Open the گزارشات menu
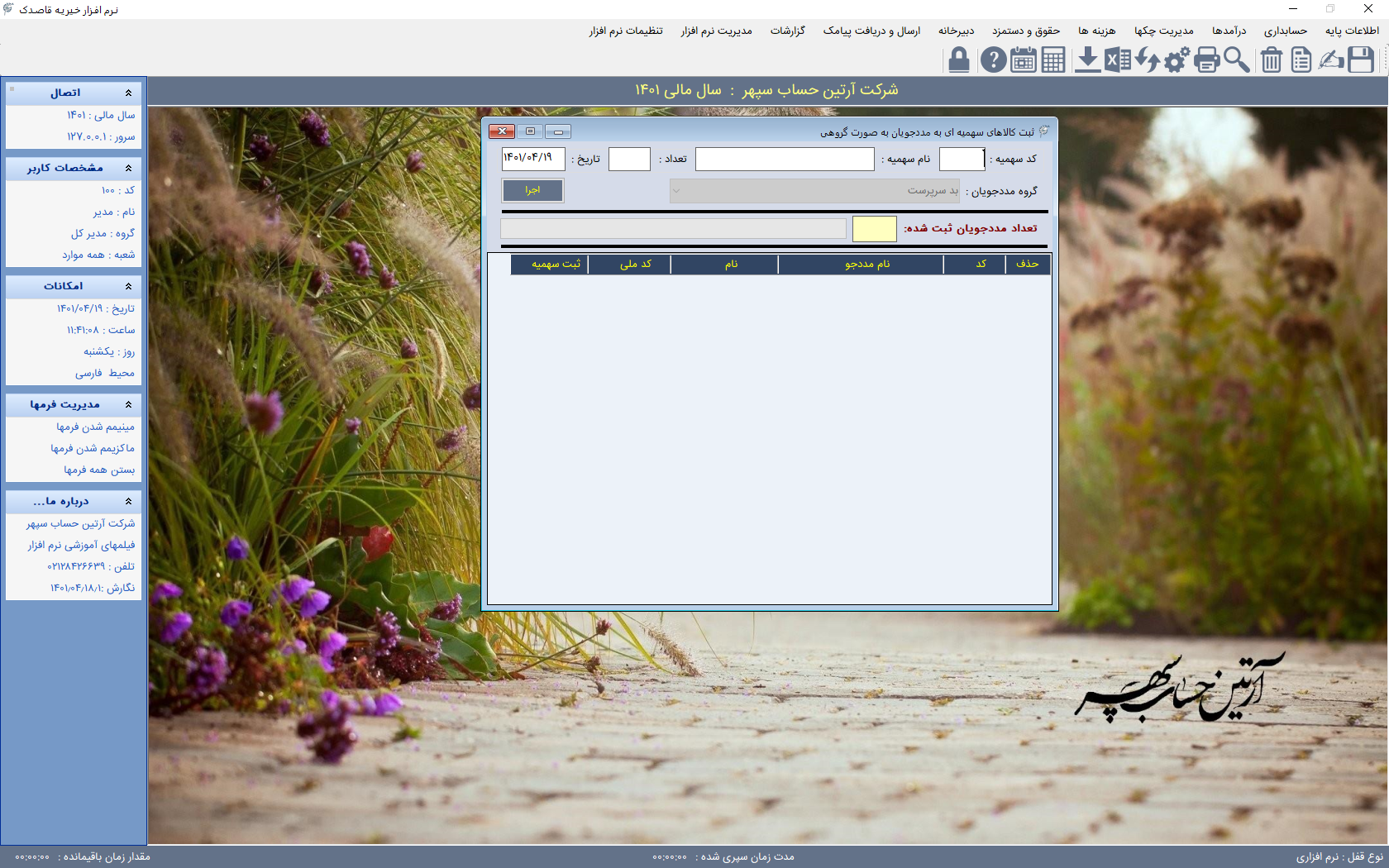1389x868 pixels. (787, 31)
